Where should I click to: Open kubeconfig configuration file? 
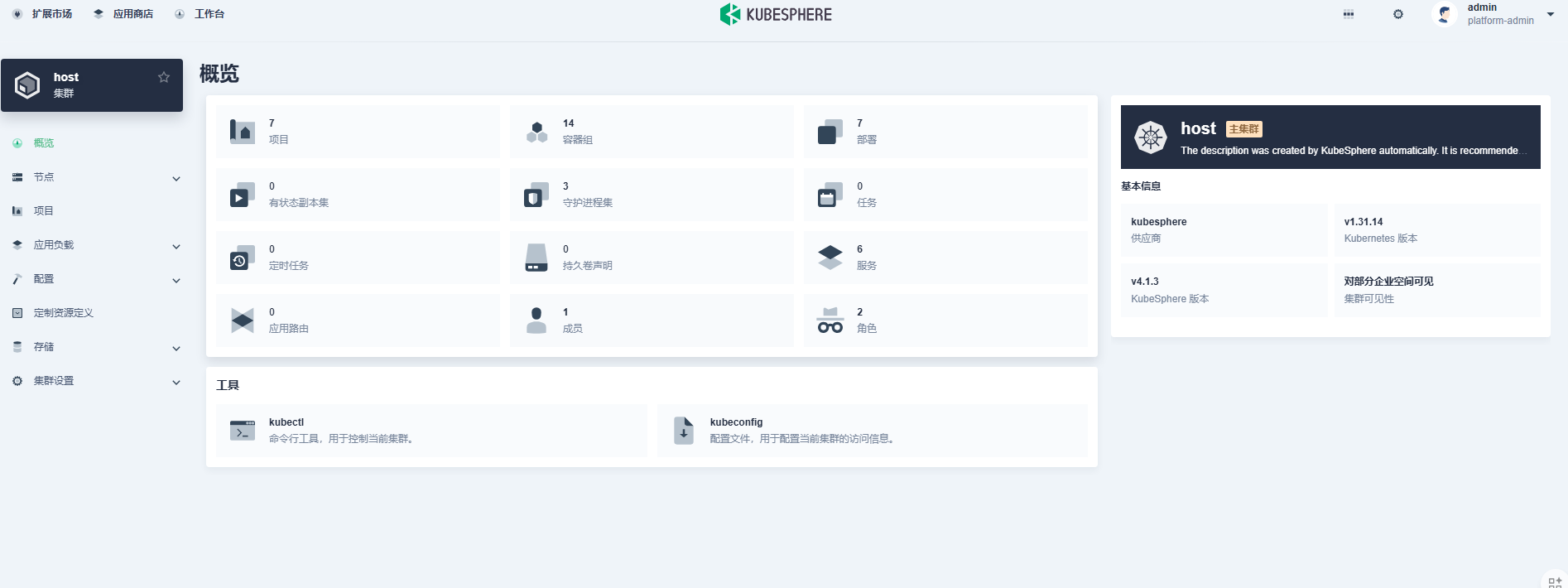tap(873, 431)
